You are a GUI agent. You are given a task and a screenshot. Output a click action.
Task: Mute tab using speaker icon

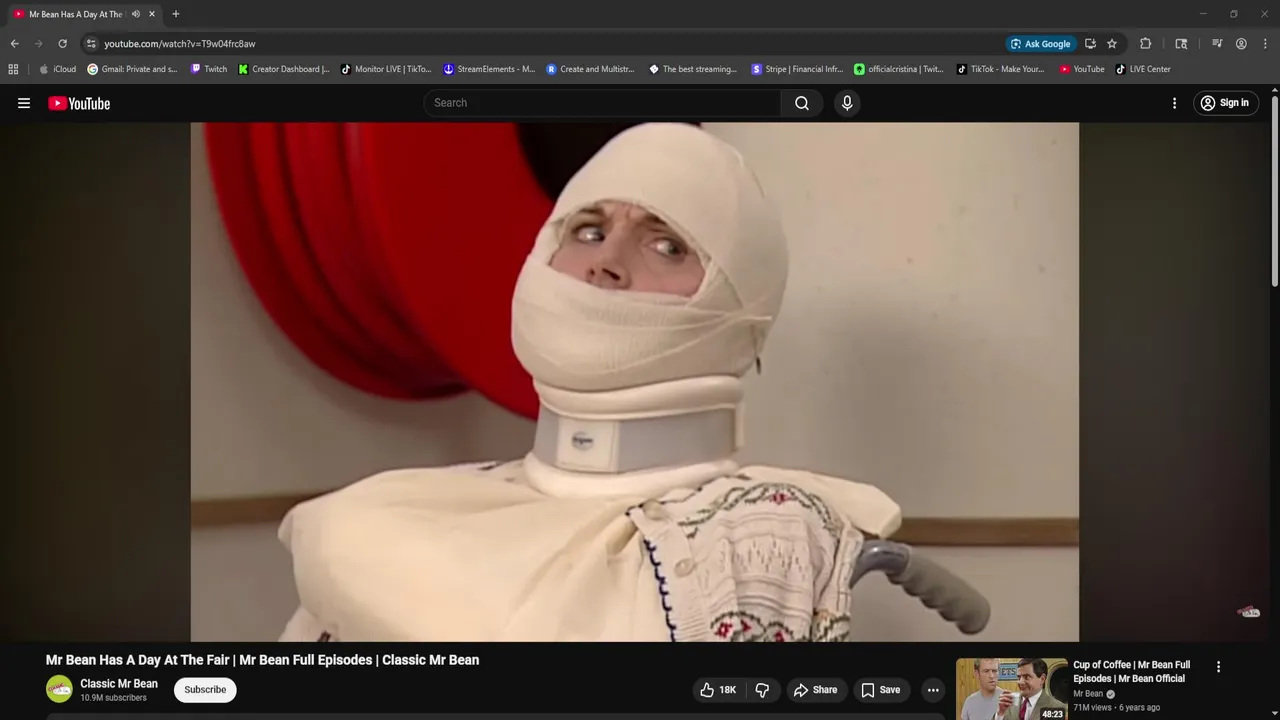[x=136, y=14]
